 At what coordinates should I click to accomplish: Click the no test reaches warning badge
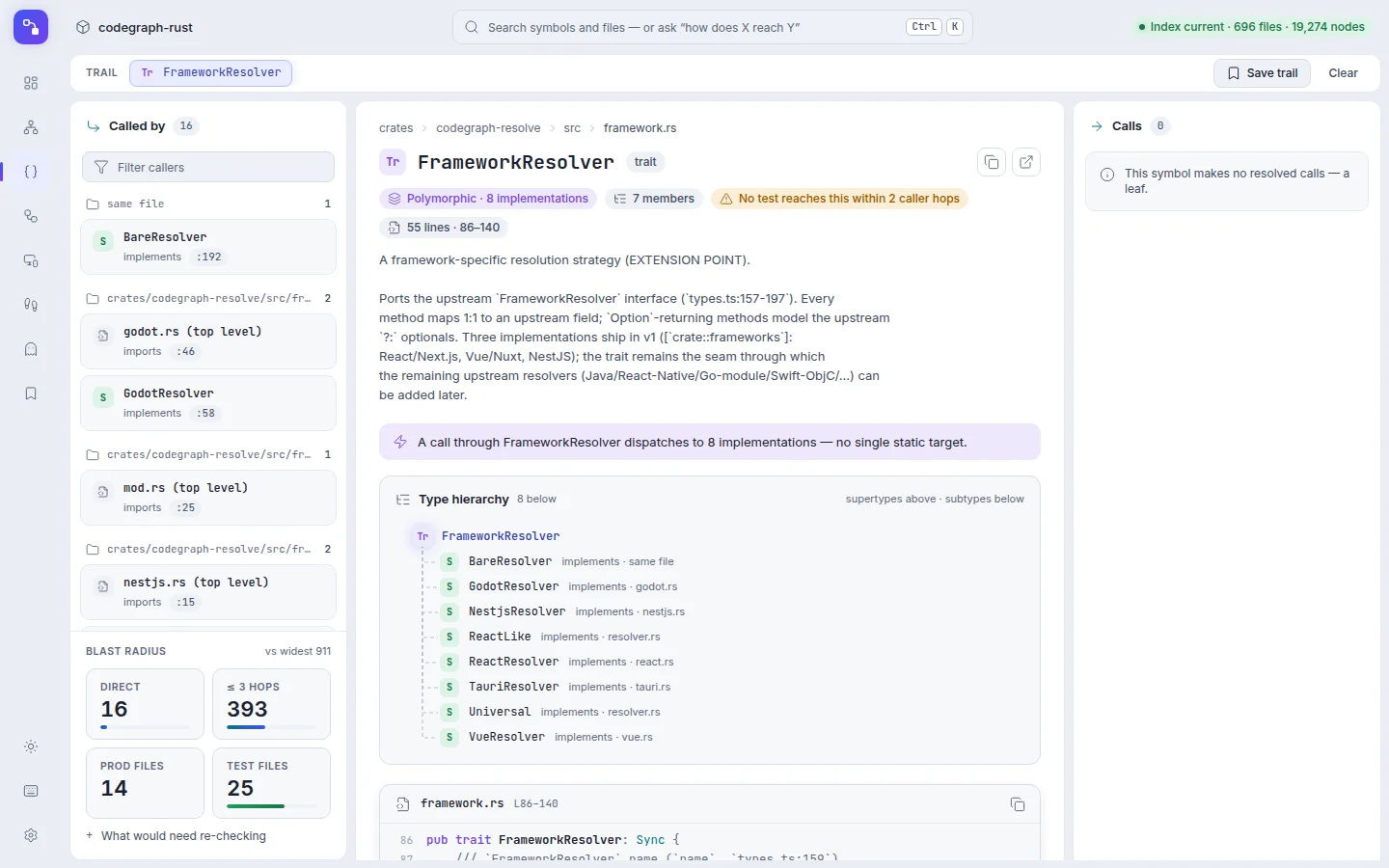pos(839,199)
